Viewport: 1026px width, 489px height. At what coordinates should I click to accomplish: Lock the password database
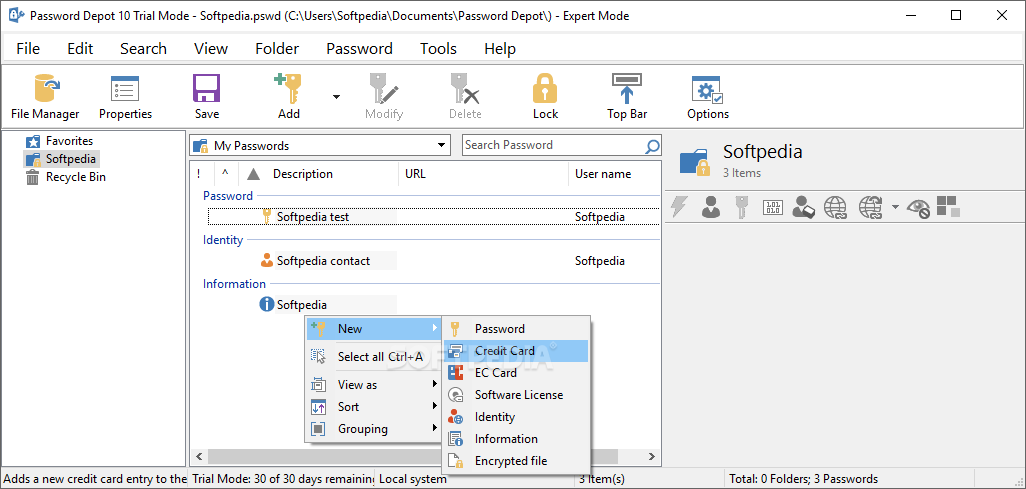pyautogui.click(x=545, y=97)
